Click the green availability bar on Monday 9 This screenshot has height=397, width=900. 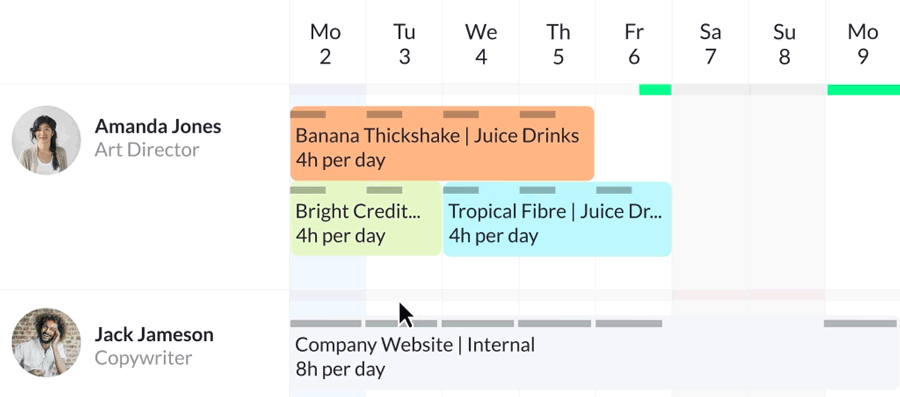click(x=863, y=89)
